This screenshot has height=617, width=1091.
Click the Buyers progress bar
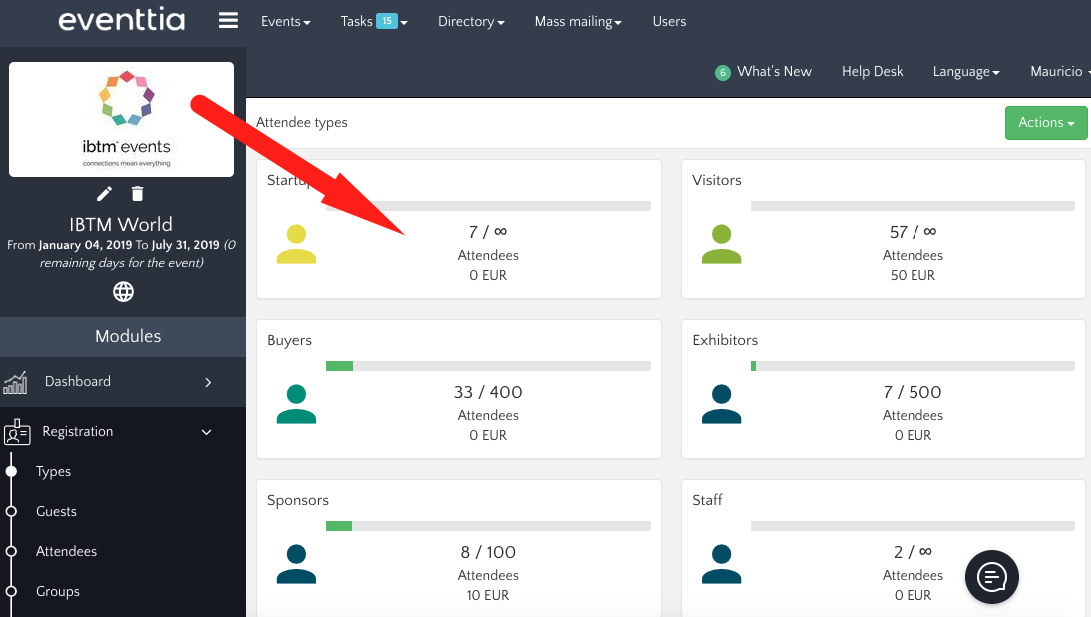click(488, 366)
